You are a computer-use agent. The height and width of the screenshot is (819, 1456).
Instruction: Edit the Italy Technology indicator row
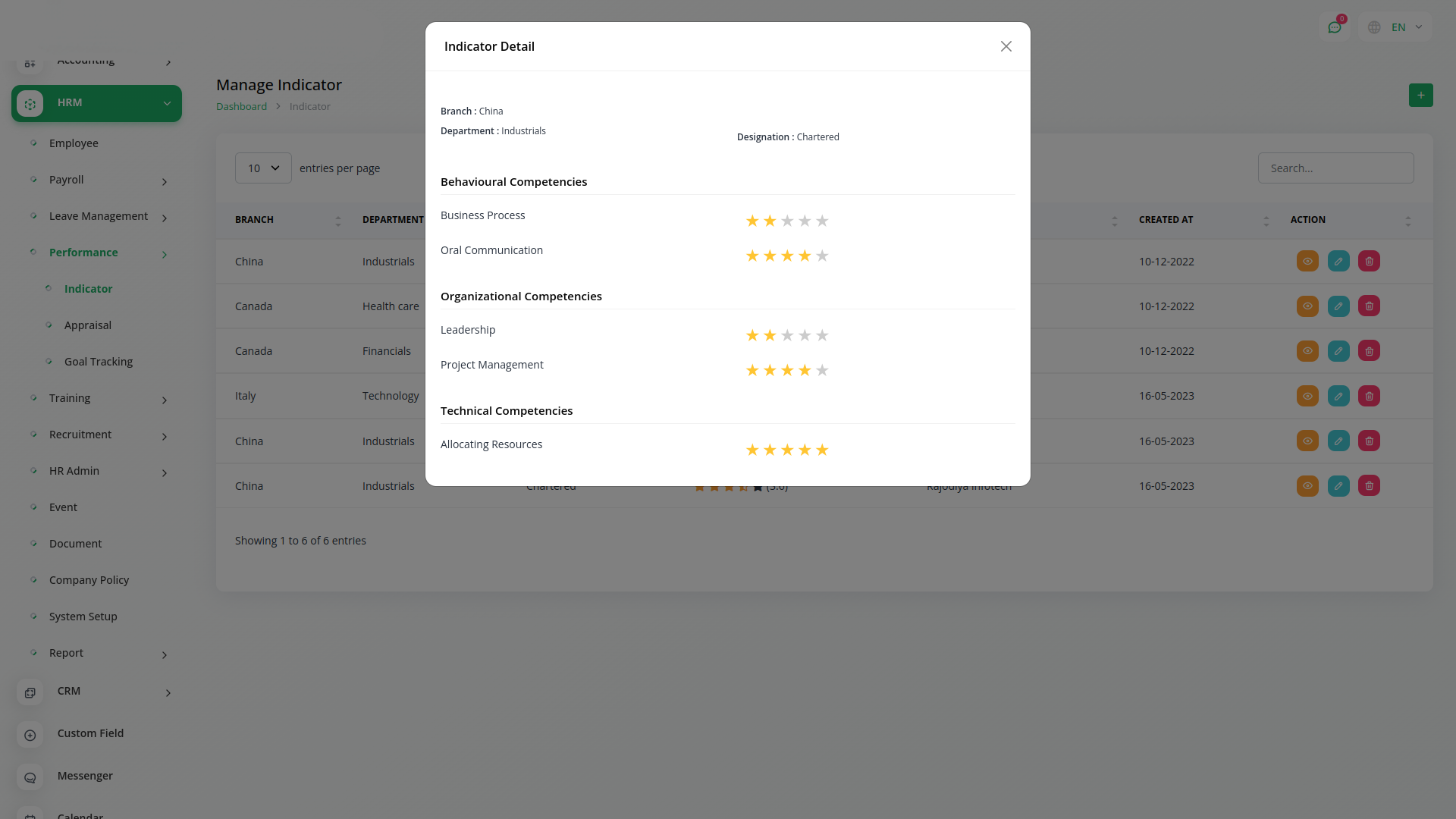click(1338, 396)
